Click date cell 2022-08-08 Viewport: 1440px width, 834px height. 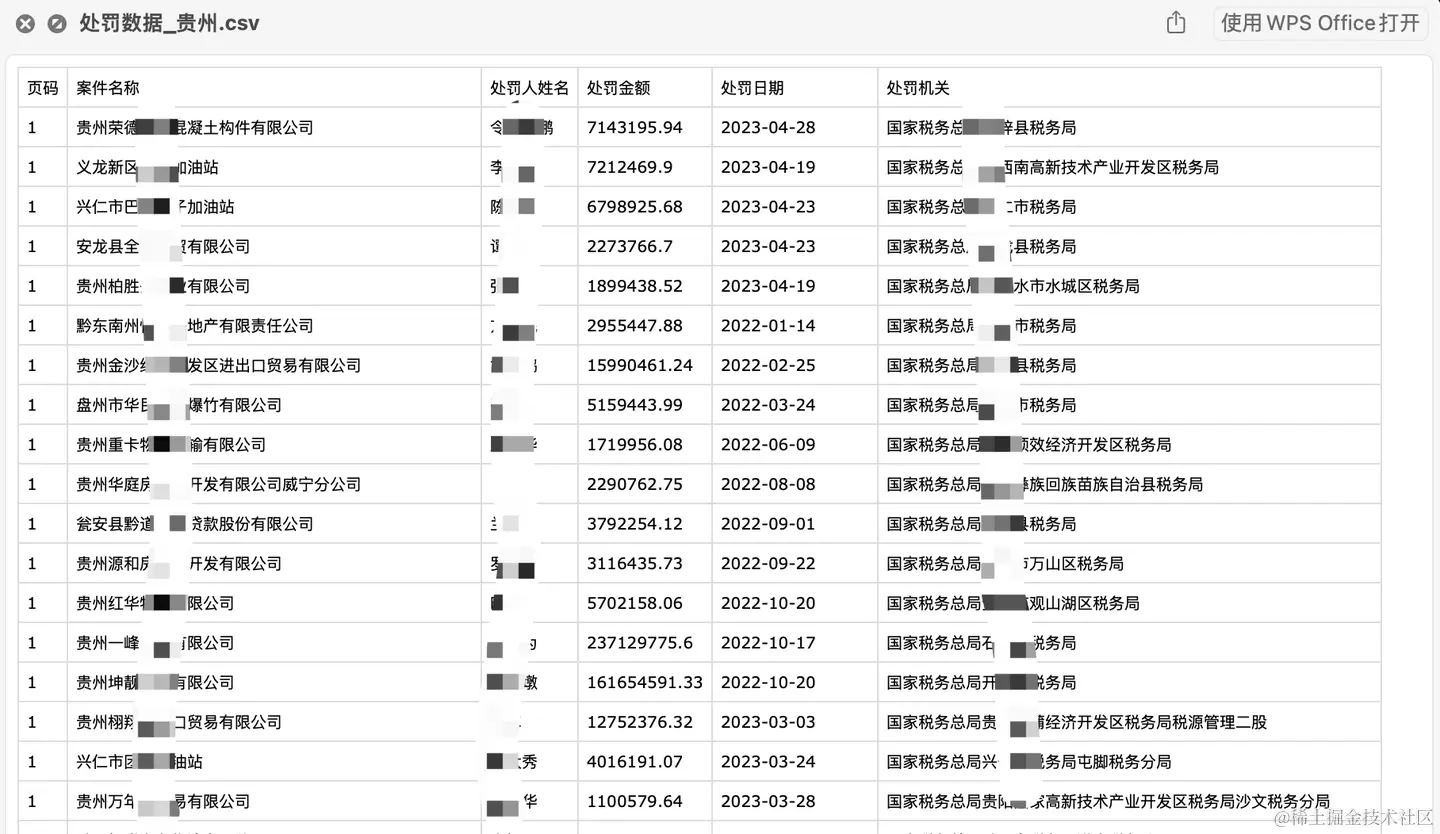795,484
